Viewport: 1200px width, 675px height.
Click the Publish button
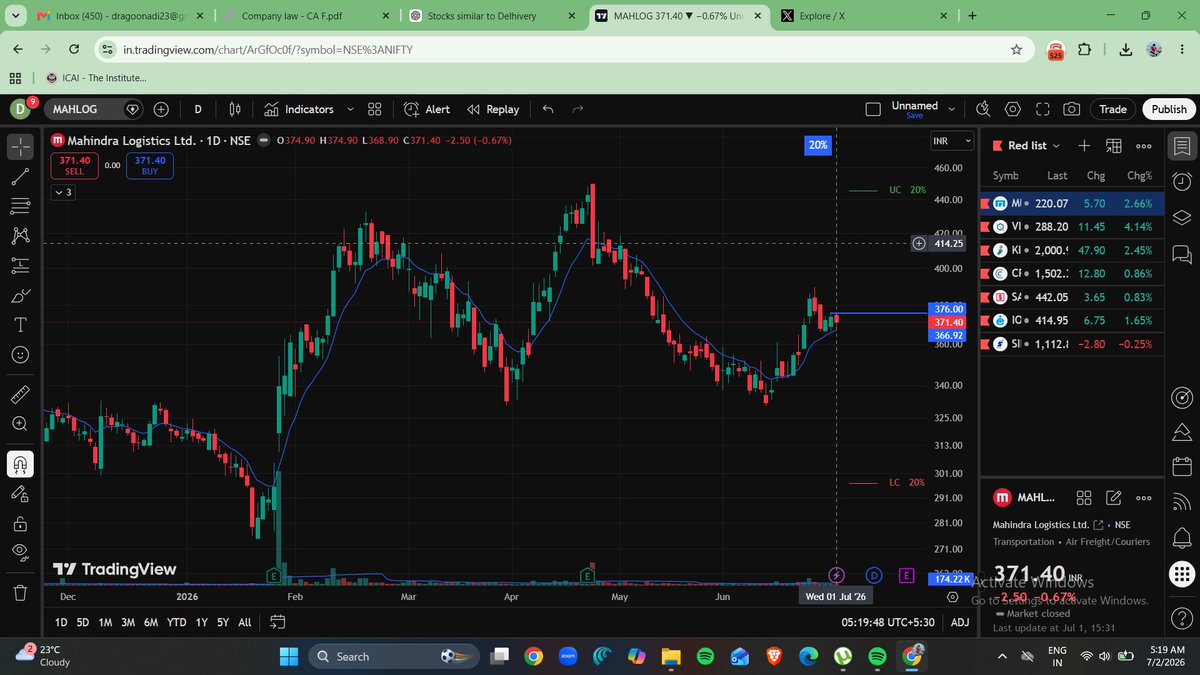point(1168,109)
